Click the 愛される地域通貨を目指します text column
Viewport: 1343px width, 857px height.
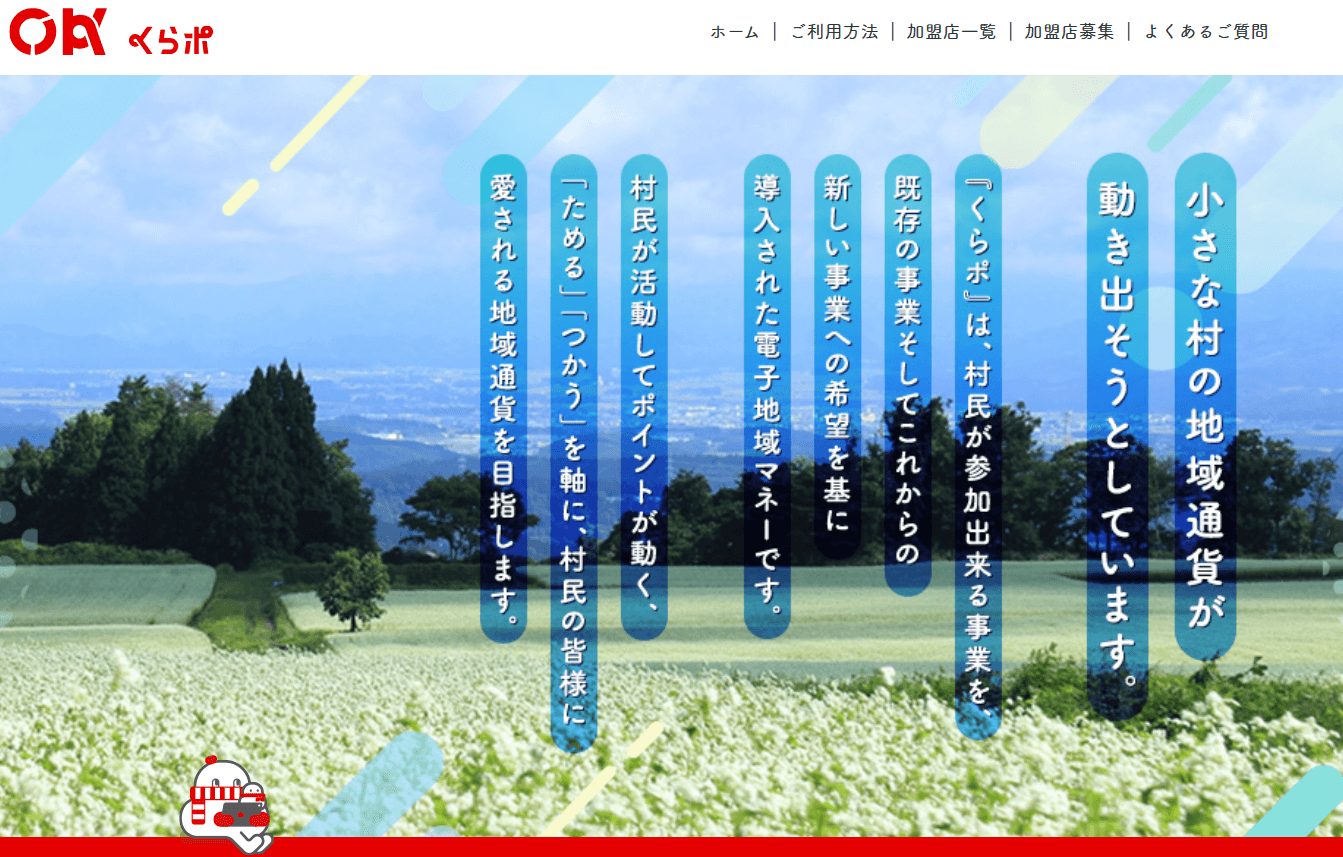502,400
